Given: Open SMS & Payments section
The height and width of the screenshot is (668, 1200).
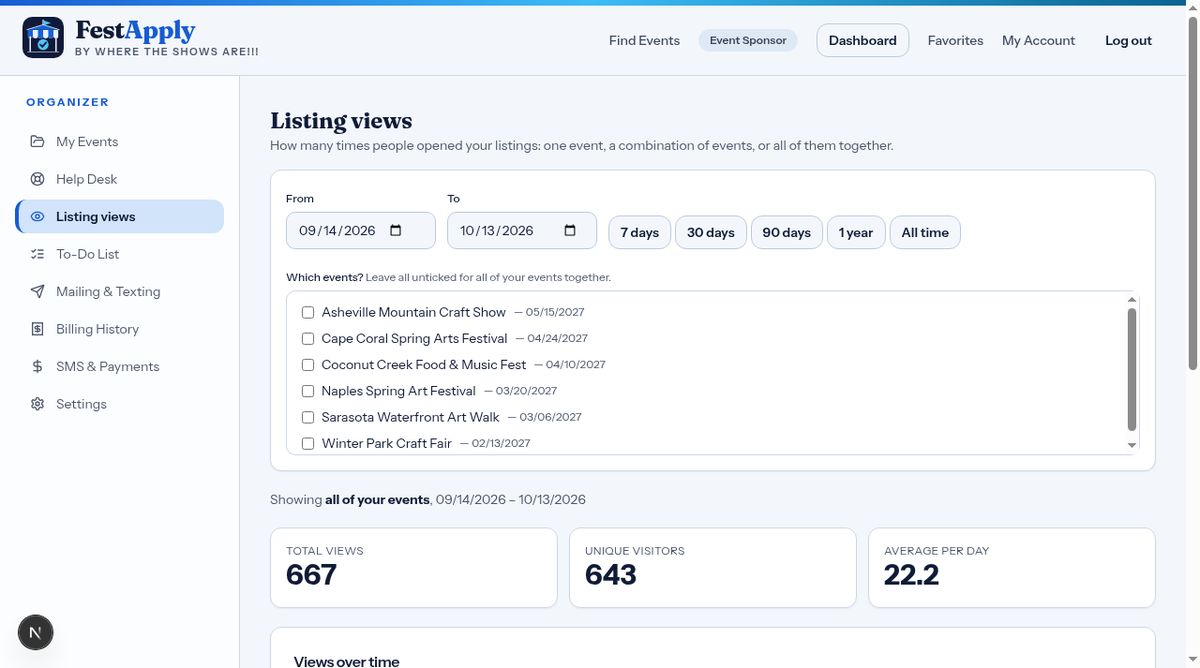Looking at the screenshot, I should tap(120, 366).
